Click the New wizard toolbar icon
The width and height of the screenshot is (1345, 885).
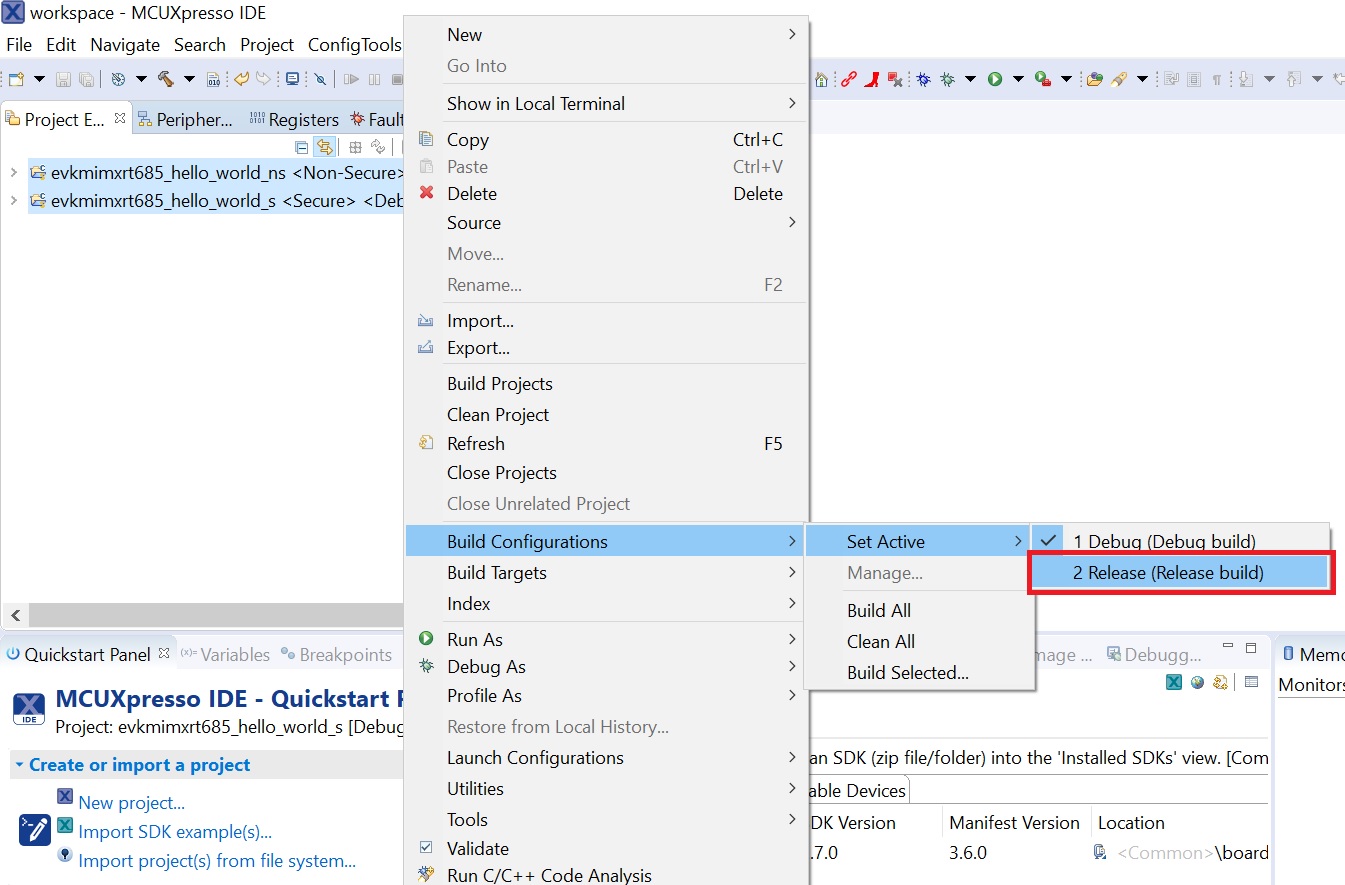(x=16, y=79)
